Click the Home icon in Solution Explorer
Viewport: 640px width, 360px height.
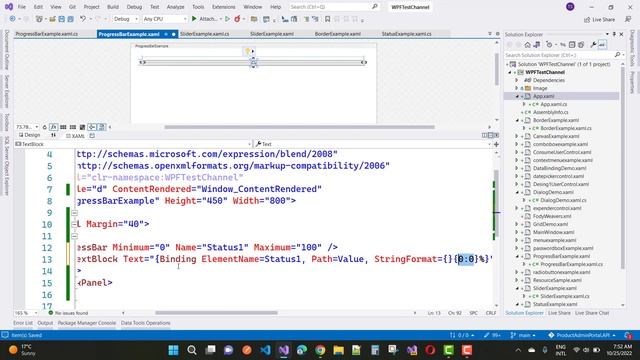pos(527,44)
